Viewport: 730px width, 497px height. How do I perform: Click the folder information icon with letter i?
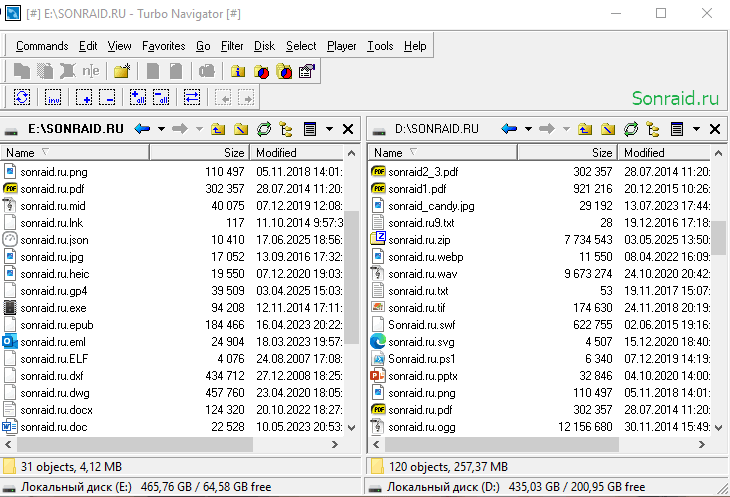(x=238, y=71)
